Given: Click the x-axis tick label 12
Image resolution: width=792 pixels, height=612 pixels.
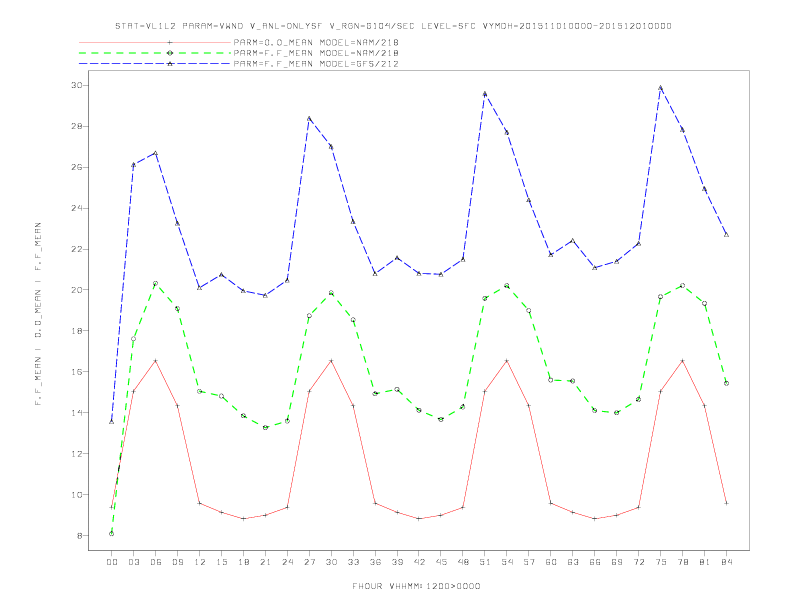Looking at the screenshot, I should (x=200, y=562).
